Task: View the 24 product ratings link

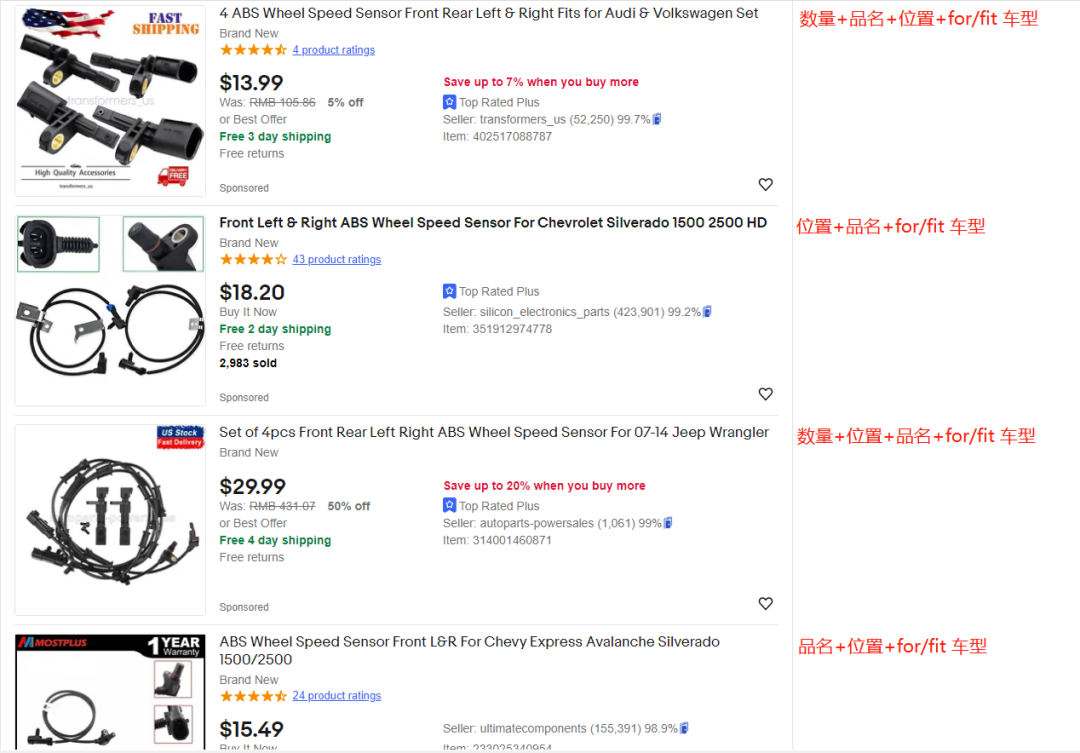Action: [x=337, y=696]
